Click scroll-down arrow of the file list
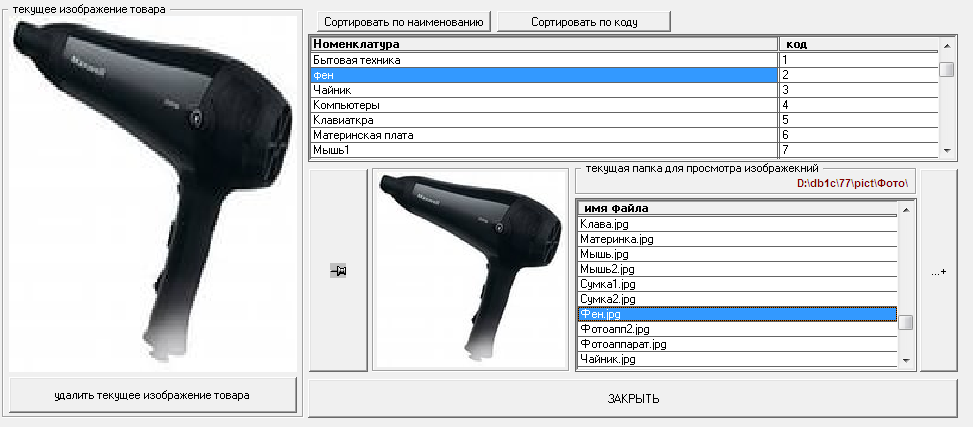Image resolution: width=973 pixels, height=427 pixels. point(906,360)
